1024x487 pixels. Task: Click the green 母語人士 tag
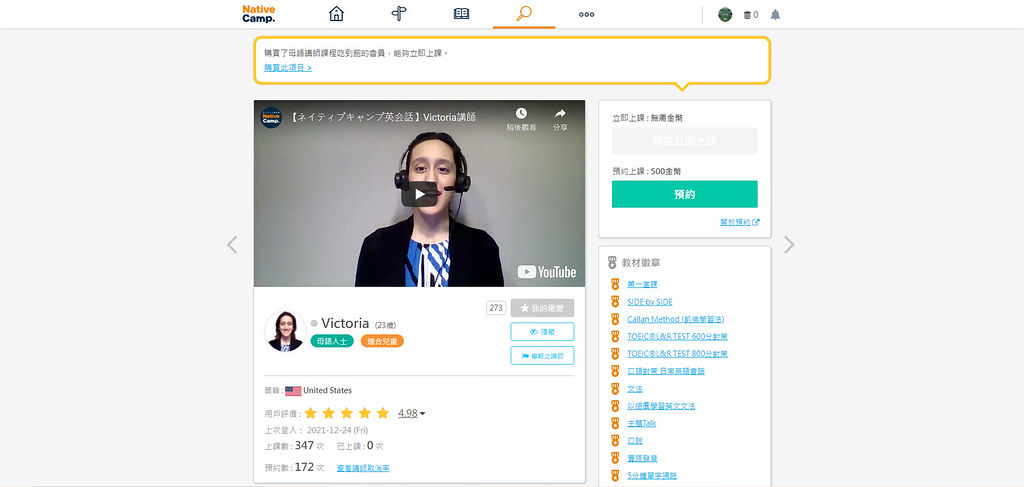(332, 341)
